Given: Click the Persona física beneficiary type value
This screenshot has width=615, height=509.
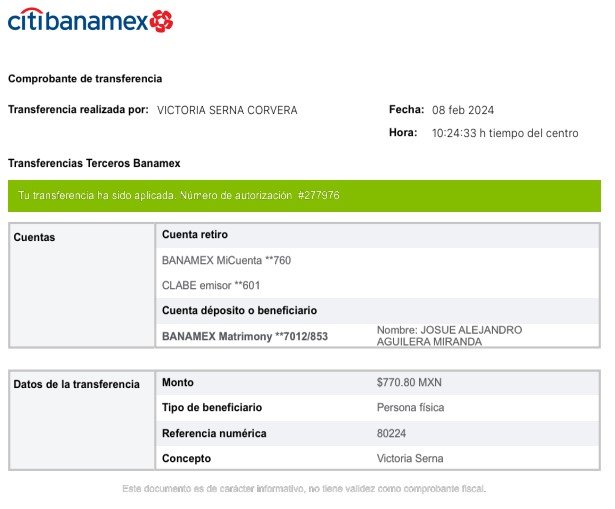Looking at the screenshot, I should click(x=411, y=408).
